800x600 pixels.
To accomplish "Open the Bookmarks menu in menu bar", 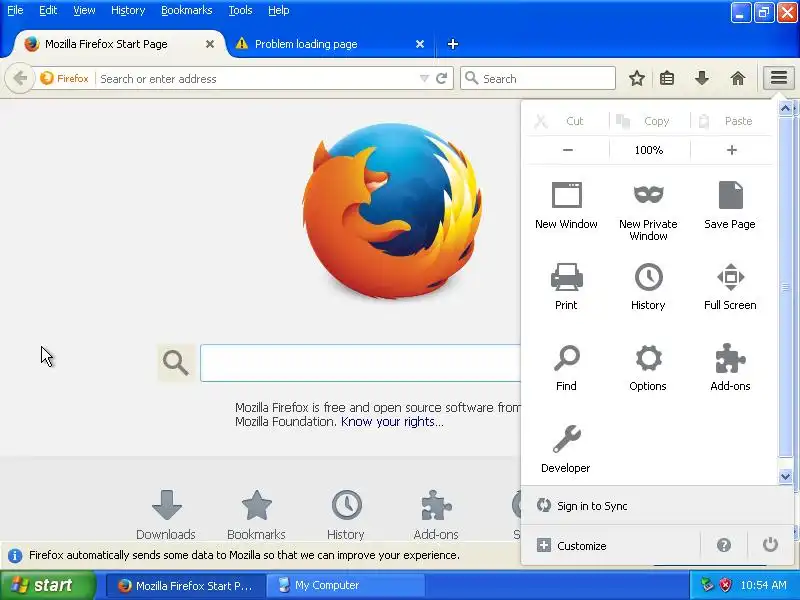I will tap(186, 10).
